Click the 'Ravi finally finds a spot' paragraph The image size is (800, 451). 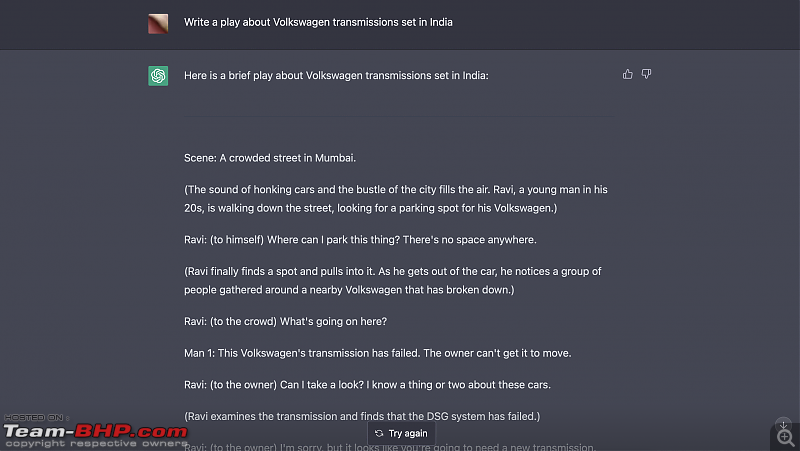coord(393,281)
